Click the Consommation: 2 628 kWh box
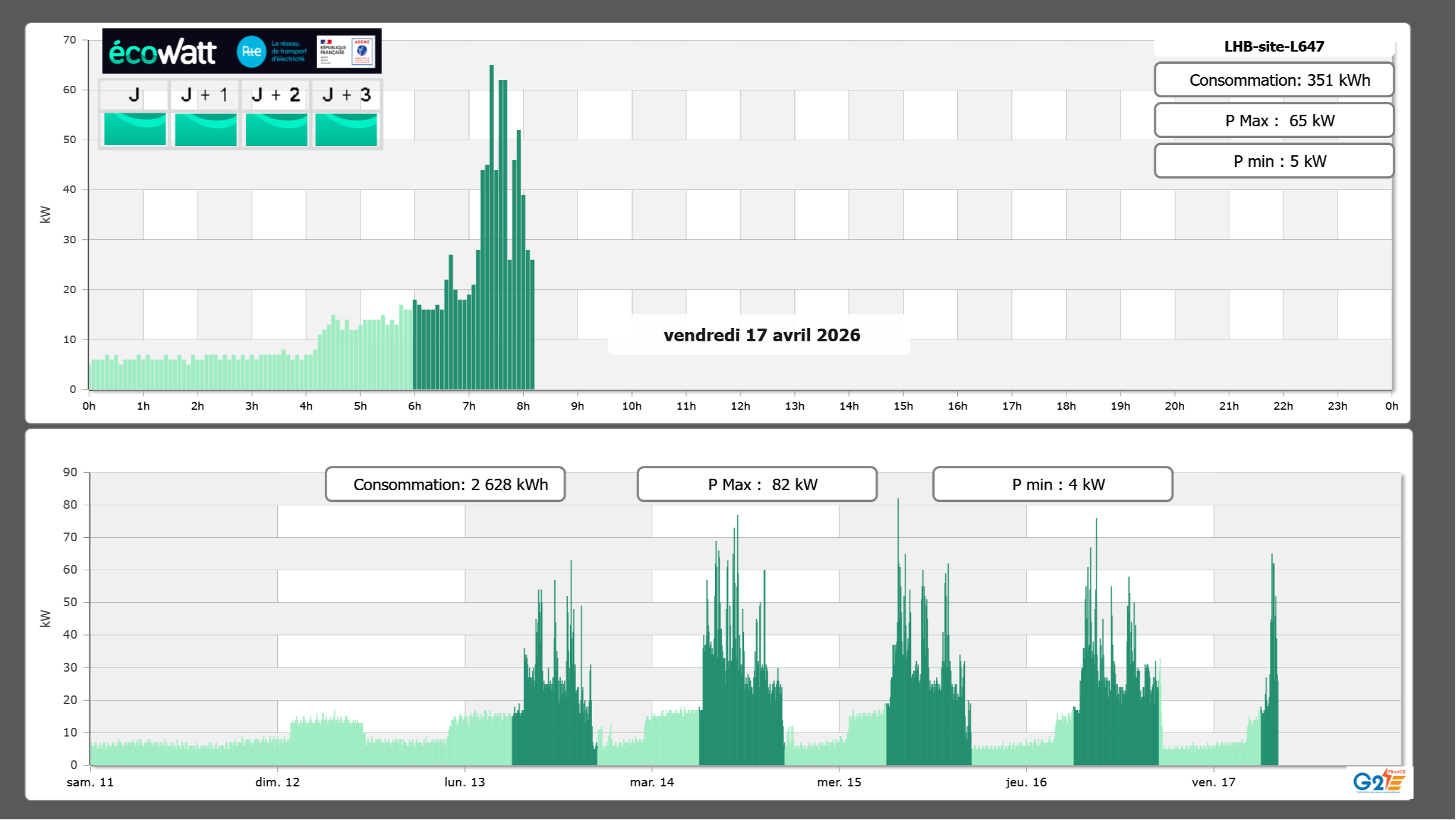 445,484
